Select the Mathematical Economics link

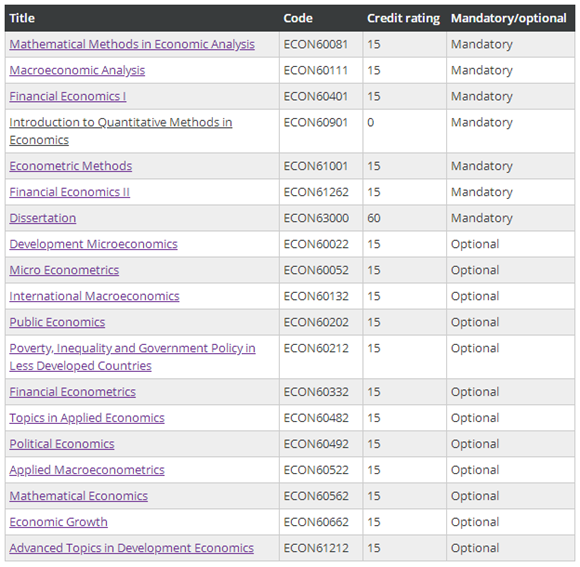[x=78, y=496]
